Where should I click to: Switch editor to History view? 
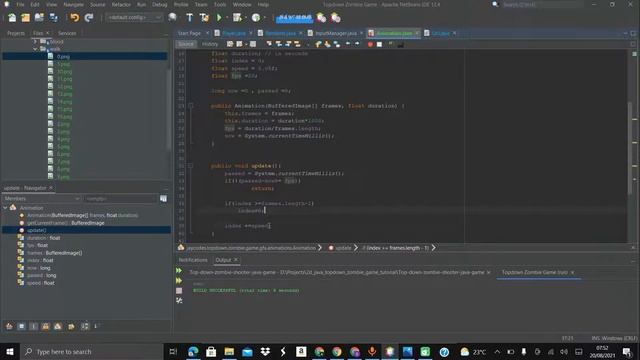coord(210,44)
